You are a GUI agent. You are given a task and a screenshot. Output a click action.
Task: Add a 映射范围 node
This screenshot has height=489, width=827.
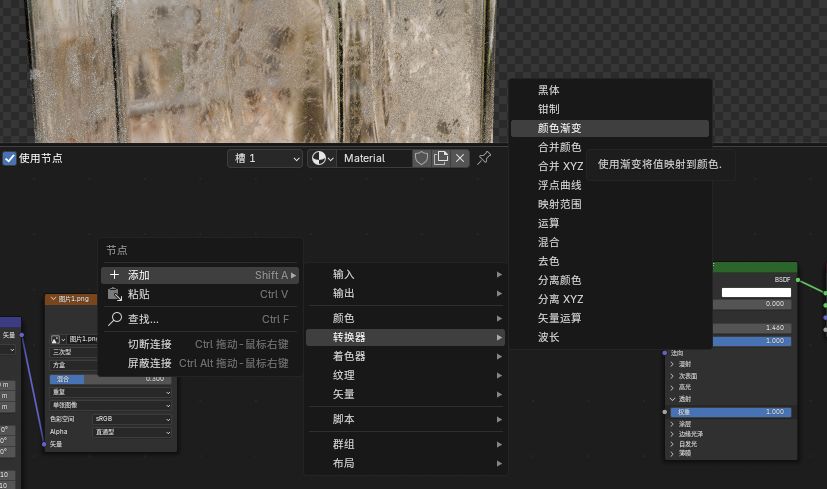coord(610,204)
